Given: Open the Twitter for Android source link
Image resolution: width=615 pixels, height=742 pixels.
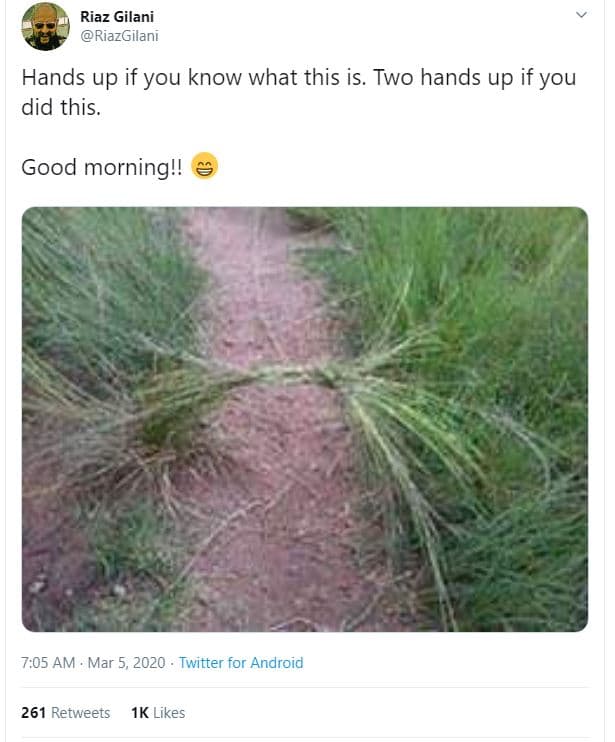Looking at the screenshot, I should click(x=241, y=662).
